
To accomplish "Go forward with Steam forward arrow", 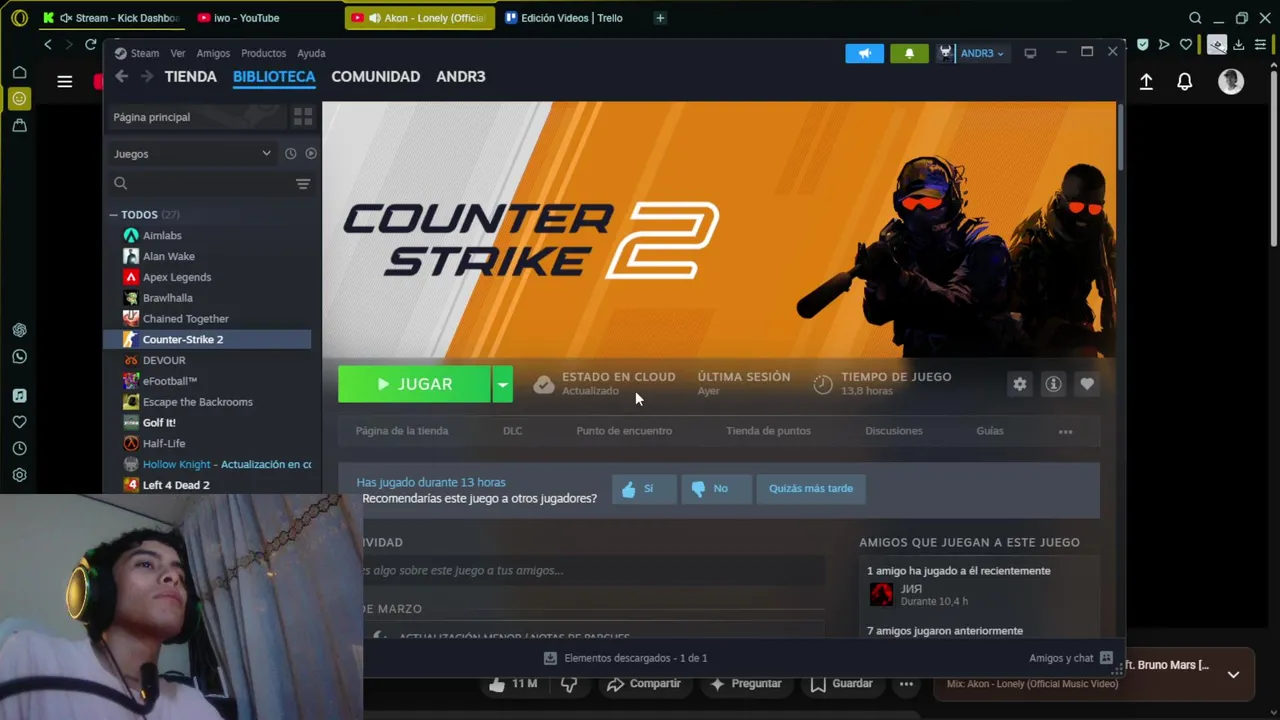I will 147,77.
